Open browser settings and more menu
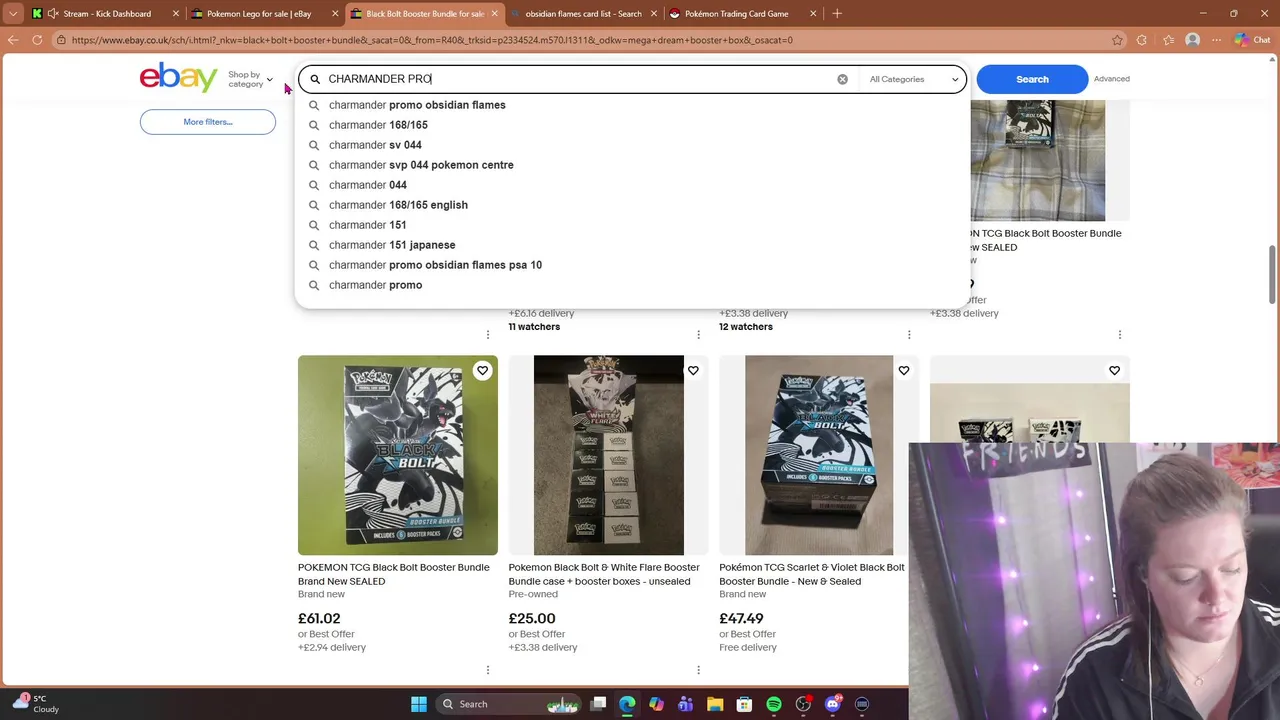The width and height of the screenshot is (1280, 720). coord(1217,40)
